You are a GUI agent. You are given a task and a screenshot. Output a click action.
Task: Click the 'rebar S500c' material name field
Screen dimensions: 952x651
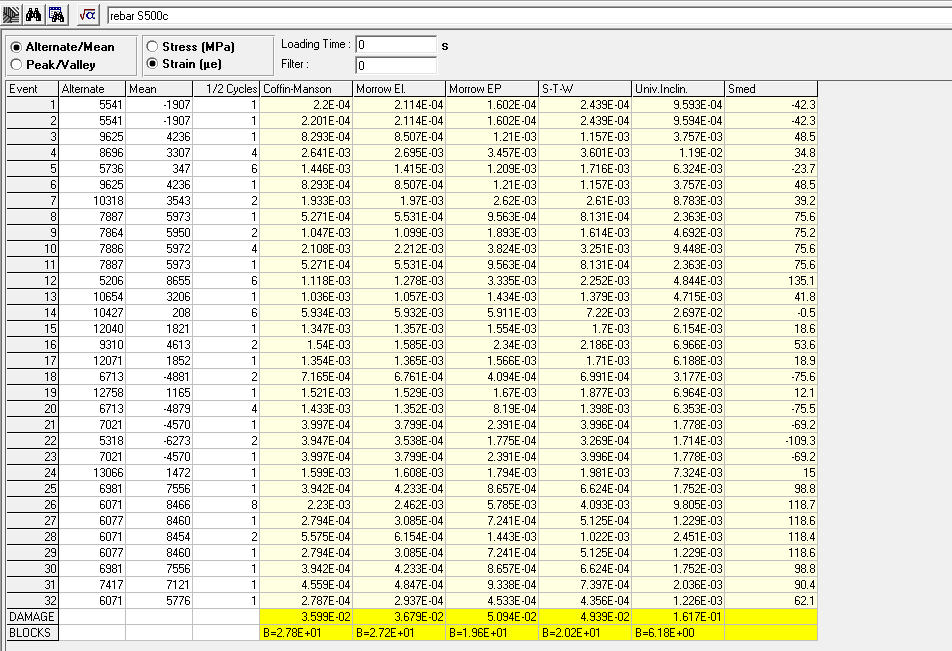pyautogui.click(x=528, y=16)
